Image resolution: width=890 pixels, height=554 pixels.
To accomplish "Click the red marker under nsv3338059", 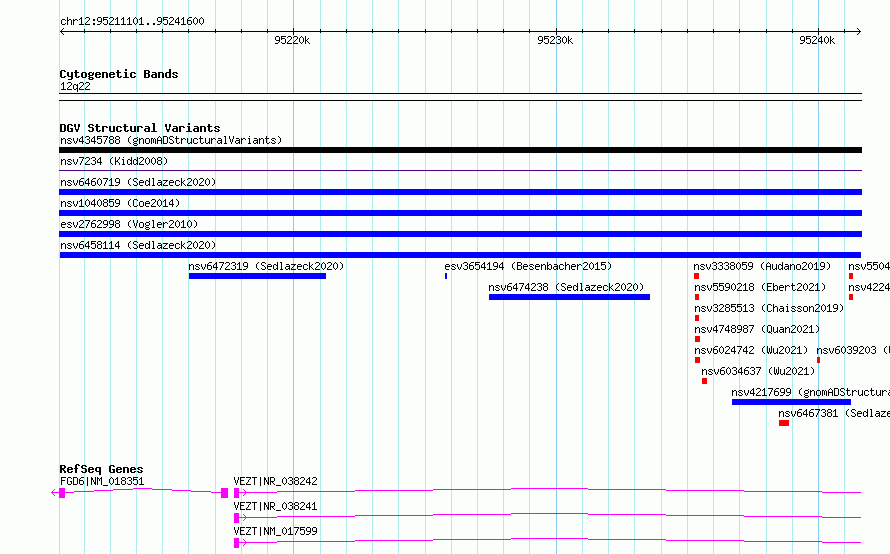I will tap(696, 276).
